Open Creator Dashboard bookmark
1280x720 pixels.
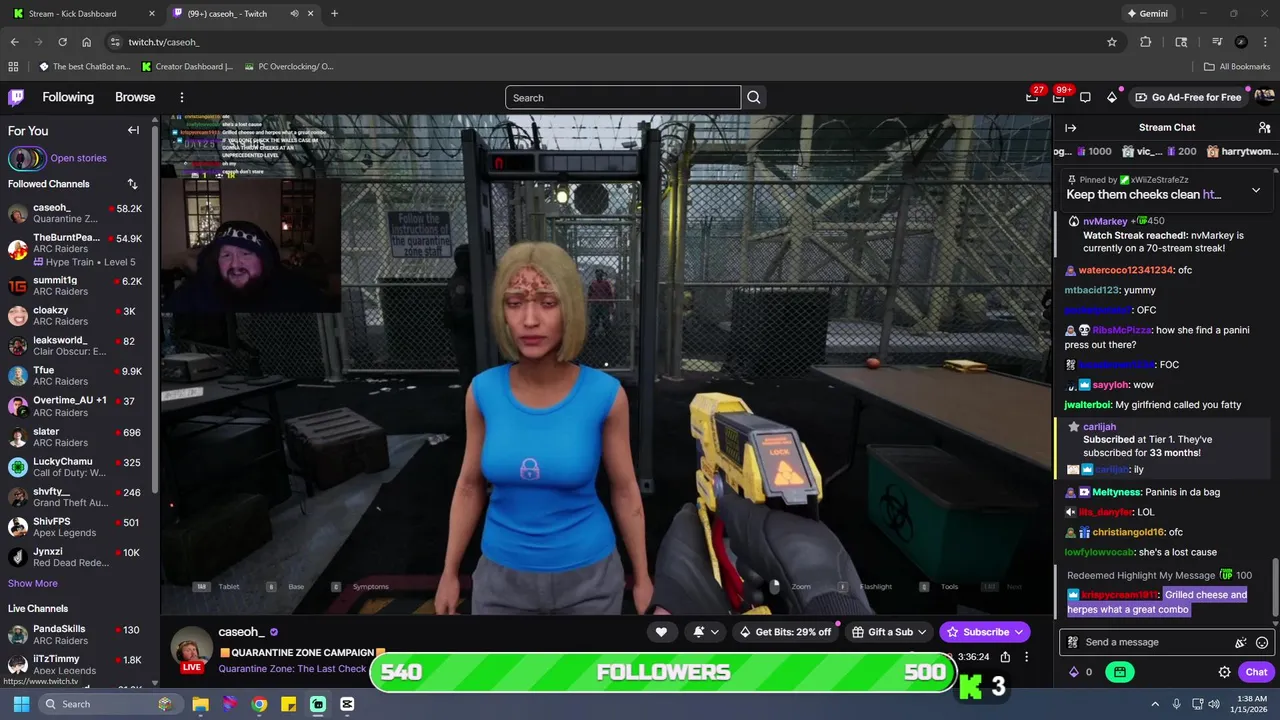point(188,67)
